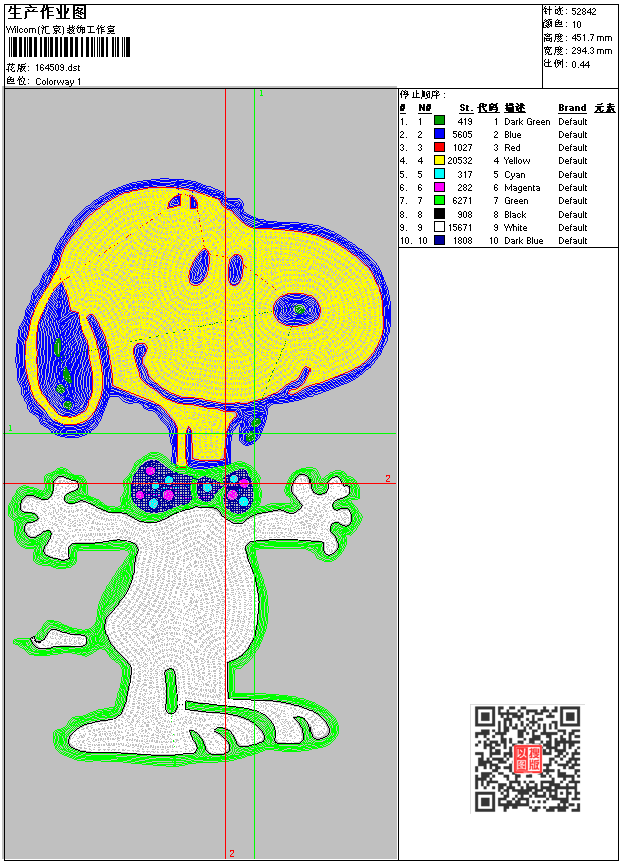620x861 pixels.
Task: Click the St. column header
Action: point(466,108)
